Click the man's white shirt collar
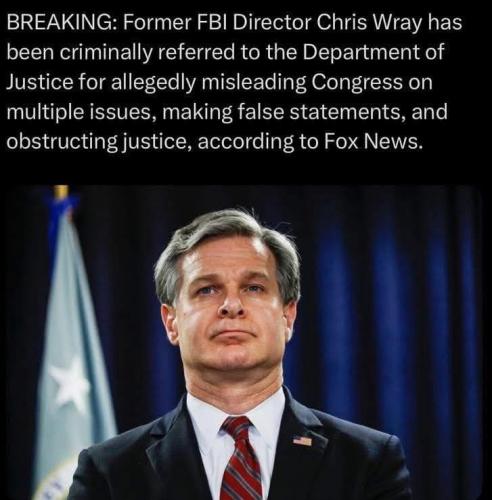 (233, 412)
